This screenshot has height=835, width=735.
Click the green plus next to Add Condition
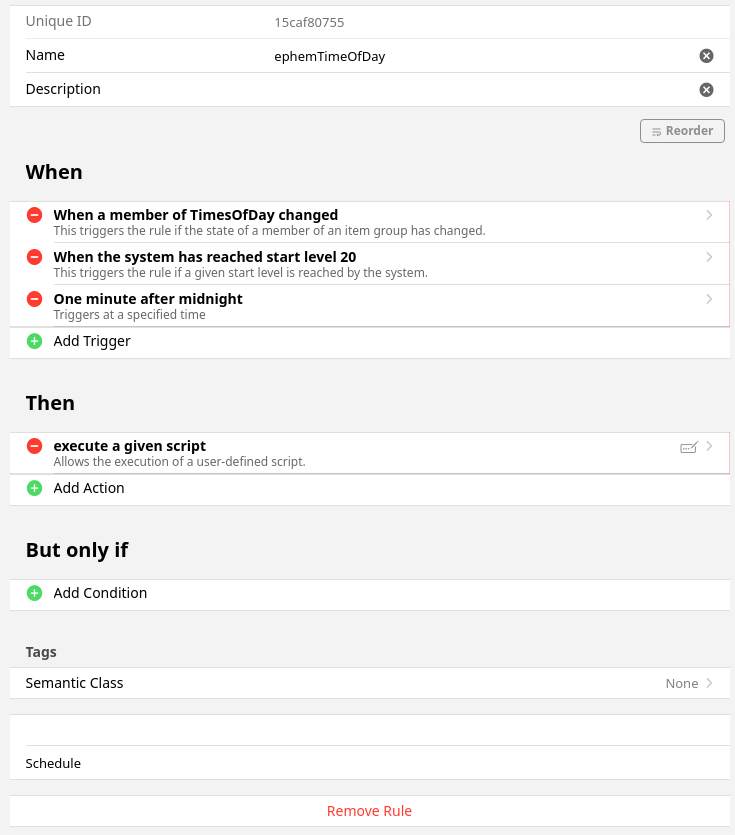point(34,593)
